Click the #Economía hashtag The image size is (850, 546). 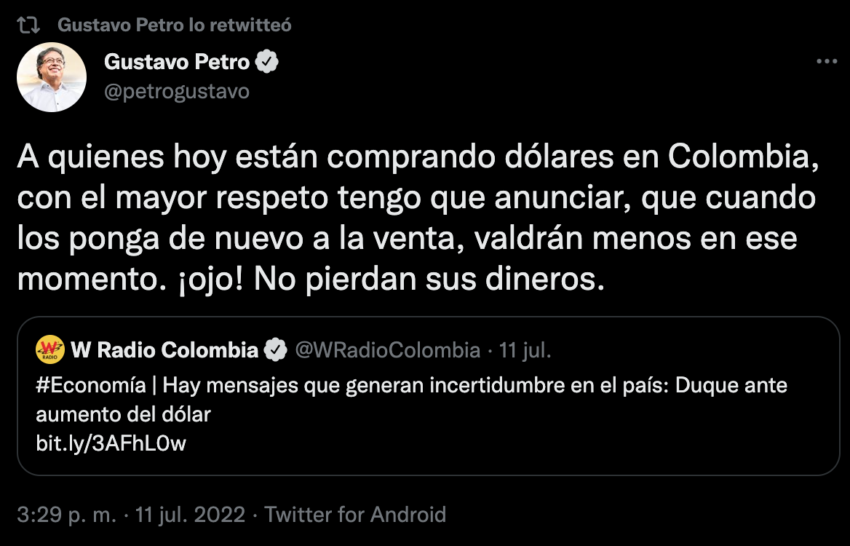tap(91, 386)
